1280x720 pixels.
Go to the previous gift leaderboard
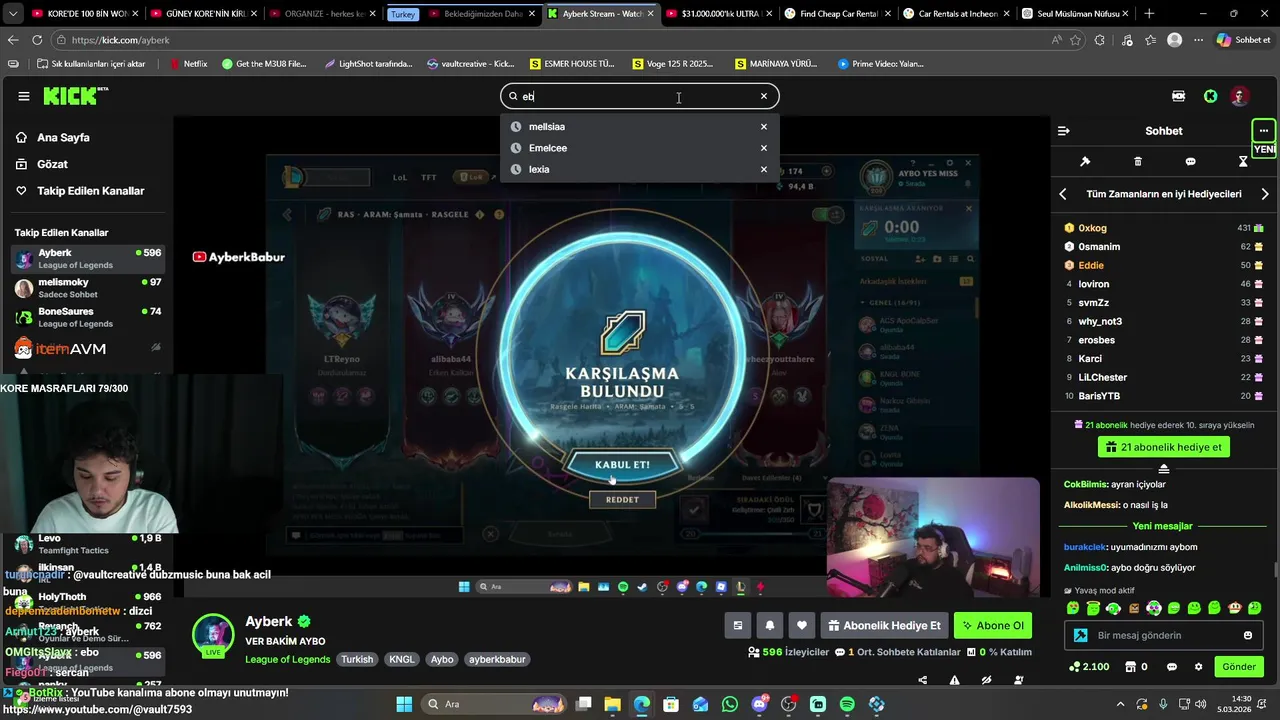1063,194
